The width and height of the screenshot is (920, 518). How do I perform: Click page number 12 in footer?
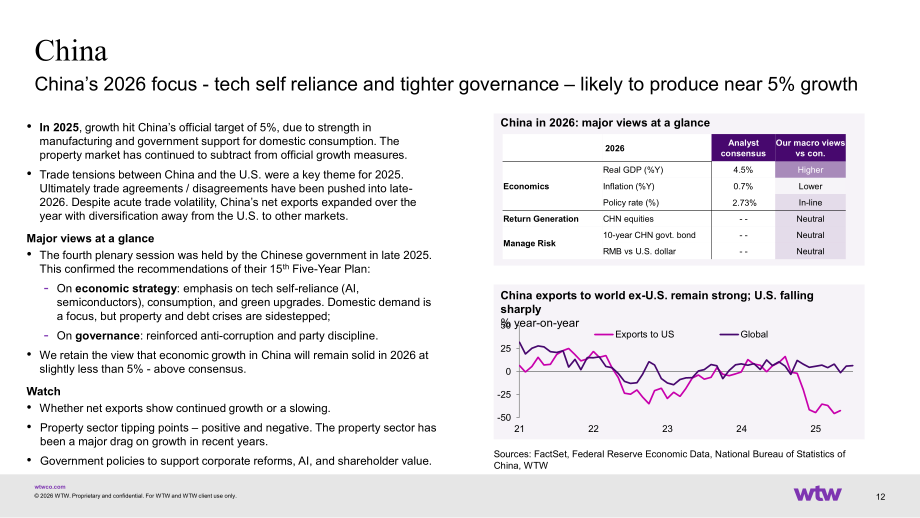(880, 497)
